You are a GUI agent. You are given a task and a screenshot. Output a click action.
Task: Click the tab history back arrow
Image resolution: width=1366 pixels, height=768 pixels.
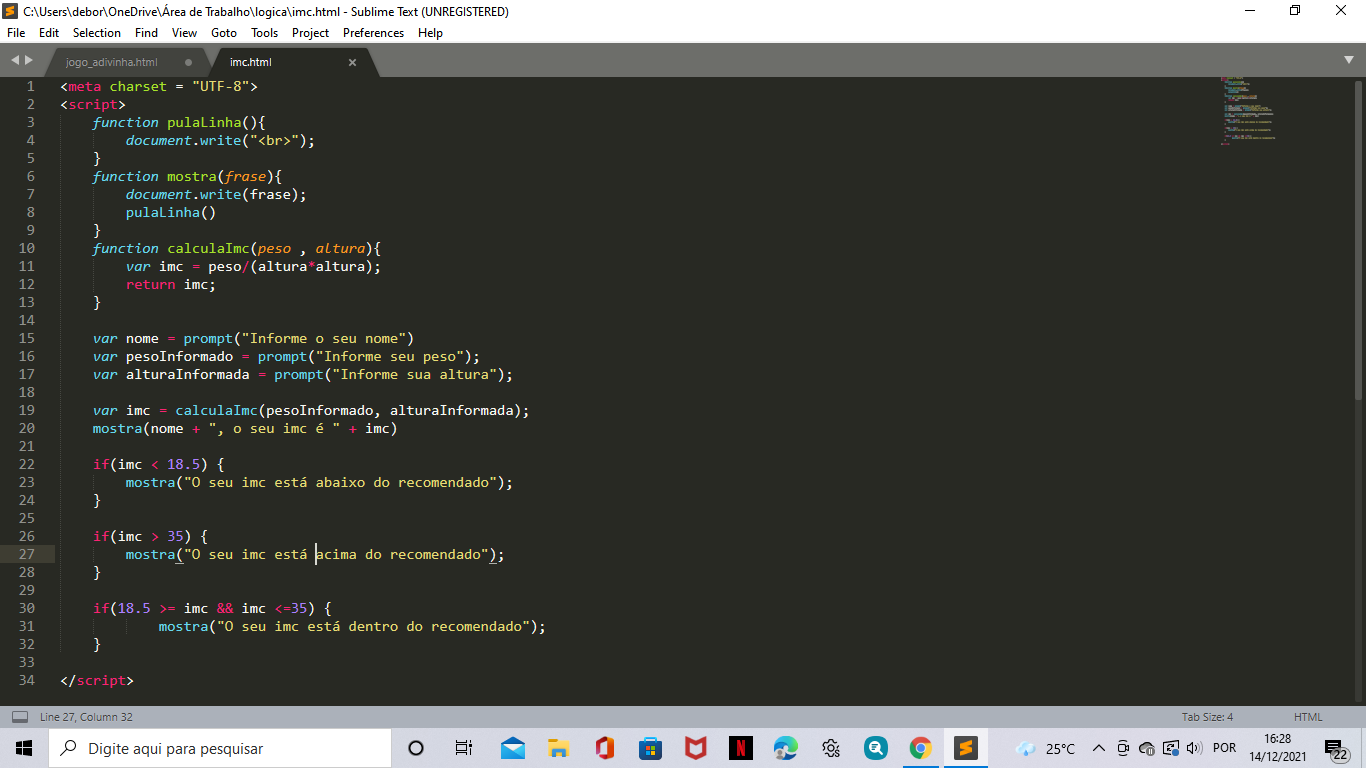(x=14, y=61)
